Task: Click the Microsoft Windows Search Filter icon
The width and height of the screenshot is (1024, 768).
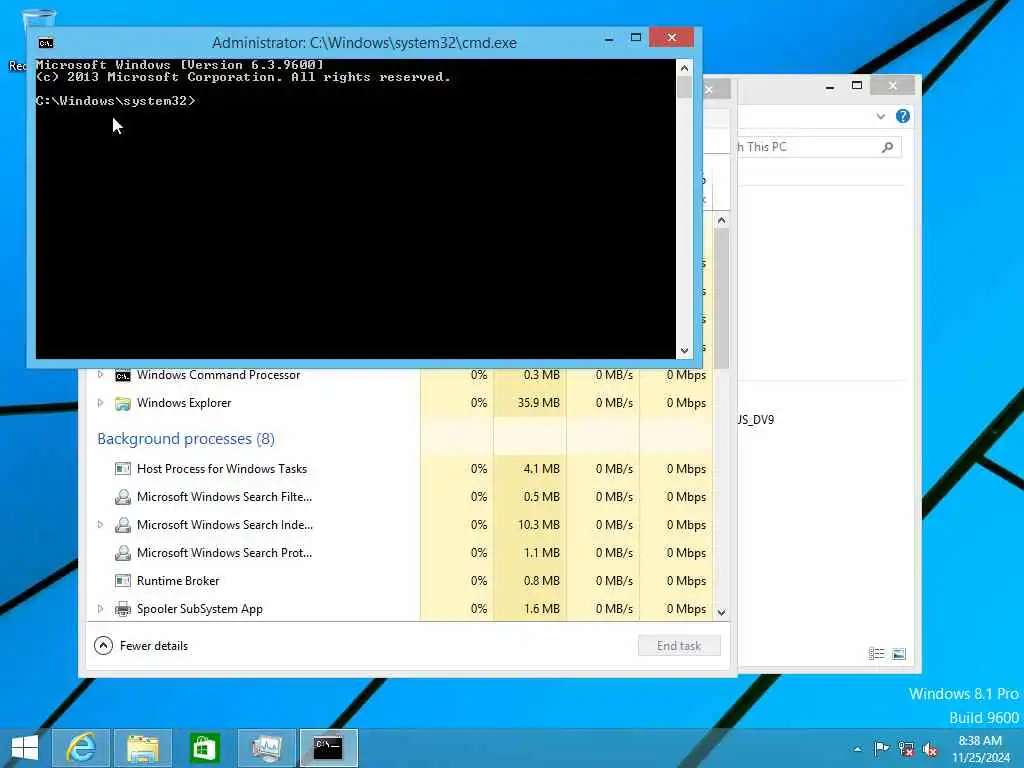Action: point(123,497)
